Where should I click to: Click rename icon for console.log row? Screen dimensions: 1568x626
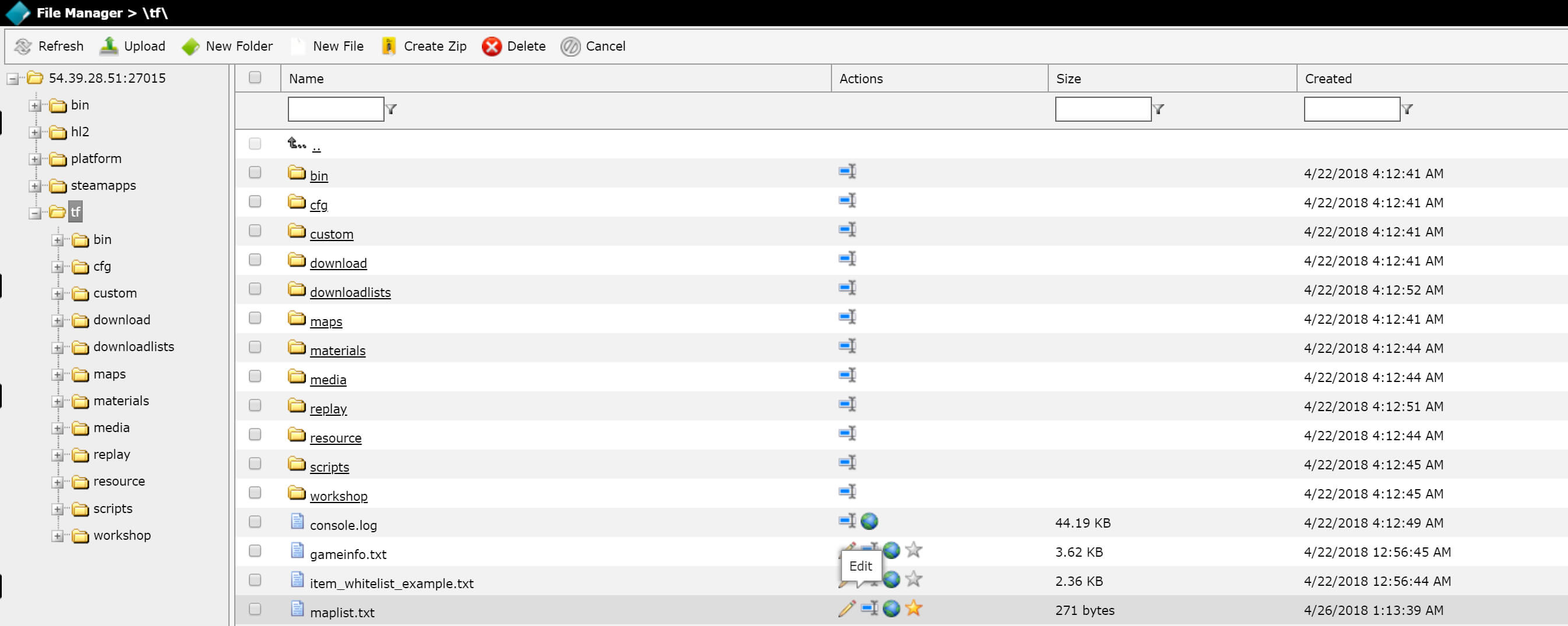coord(847,521)
